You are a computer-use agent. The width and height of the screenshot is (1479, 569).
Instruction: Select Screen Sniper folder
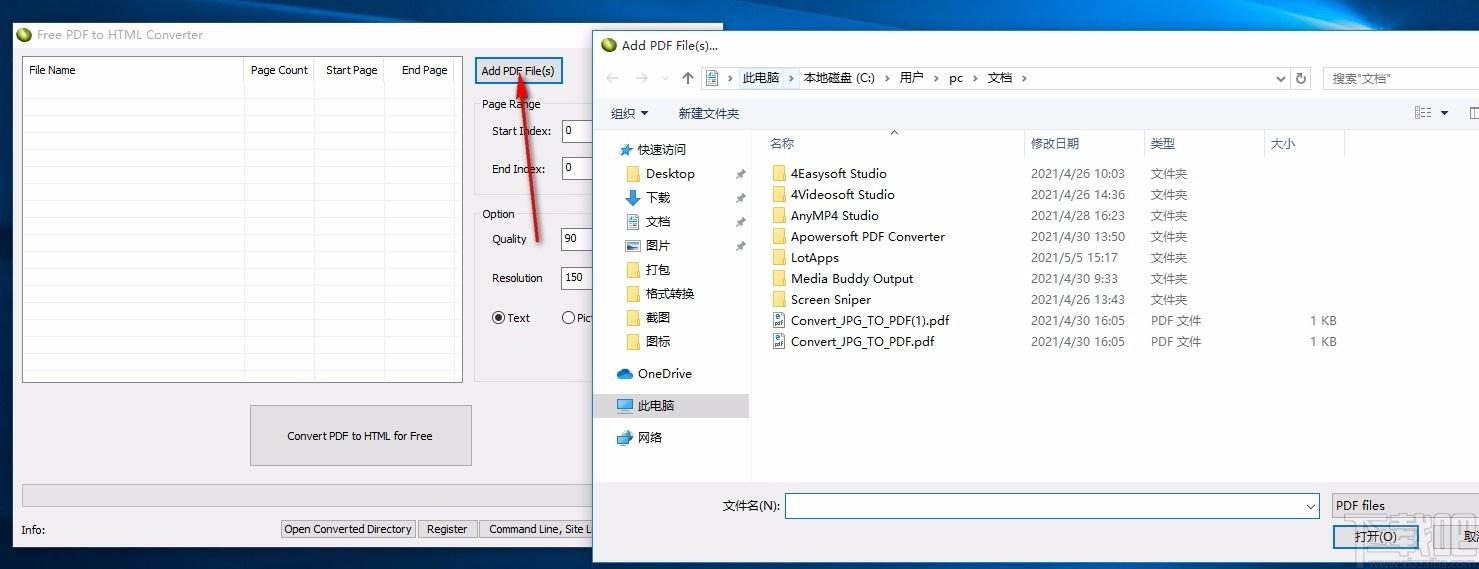click(830, 299)
